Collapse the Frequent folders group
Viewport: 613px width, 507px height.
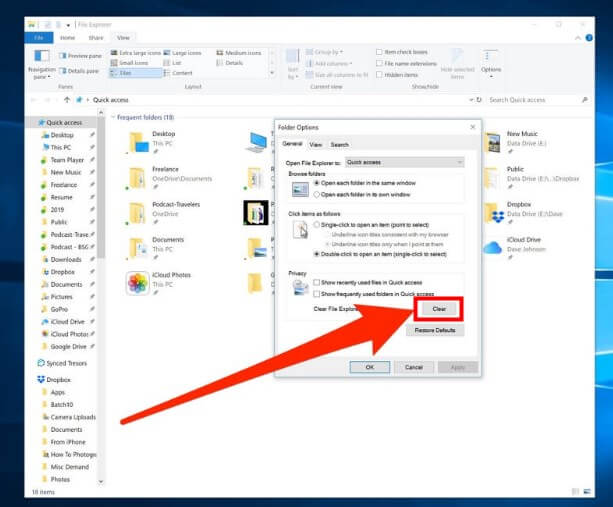tap(113, 117)
